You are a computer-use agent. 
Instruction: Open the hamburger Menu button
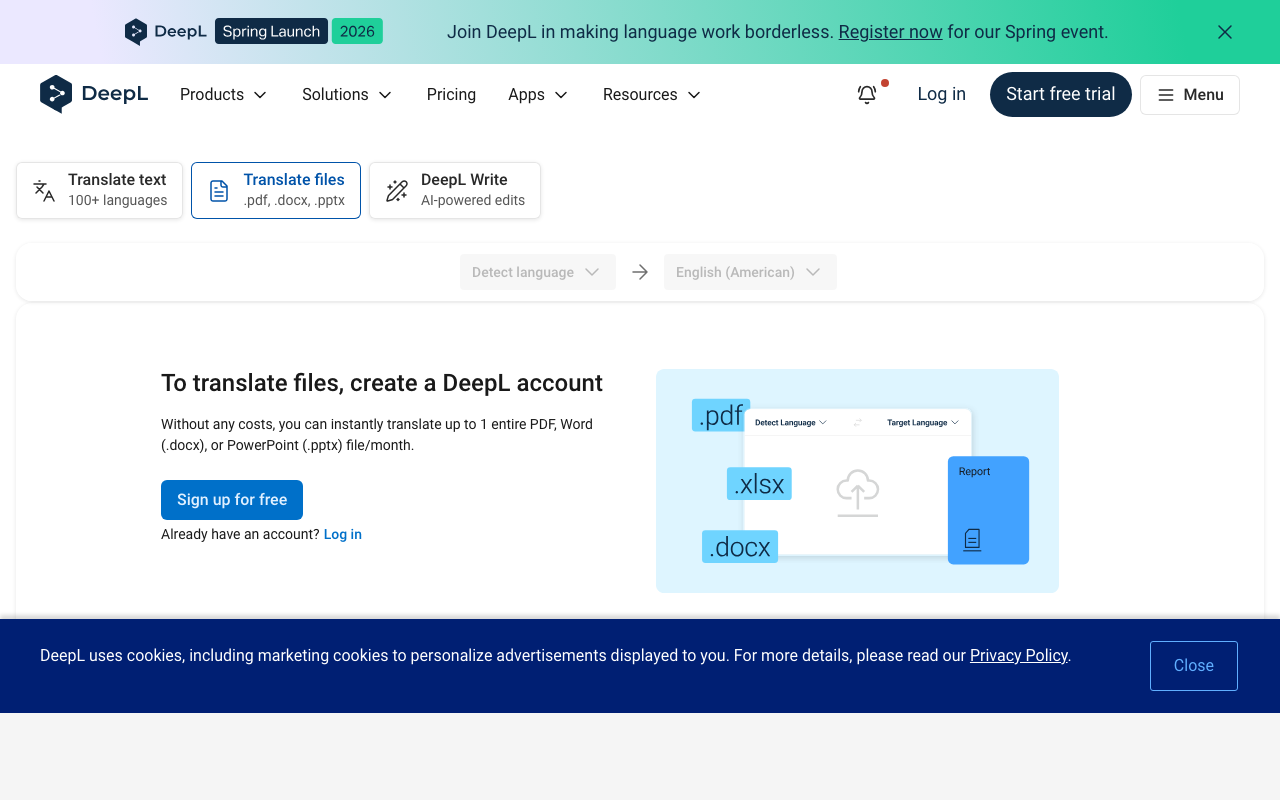click(x=1190, y=95)
